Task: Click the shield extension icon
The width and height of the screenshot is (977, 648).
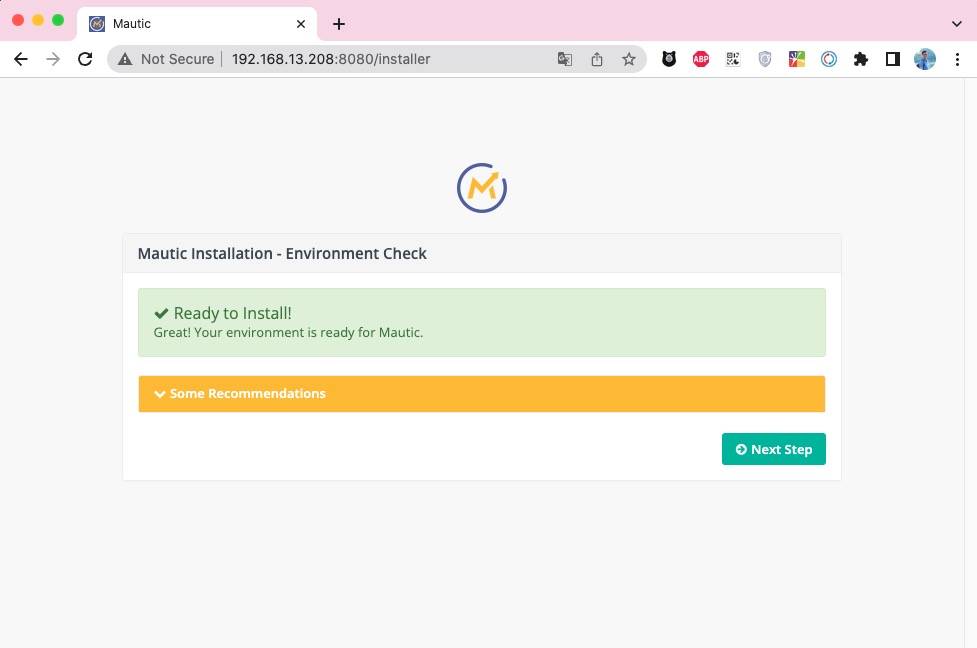Action: (x=765, y=59)
